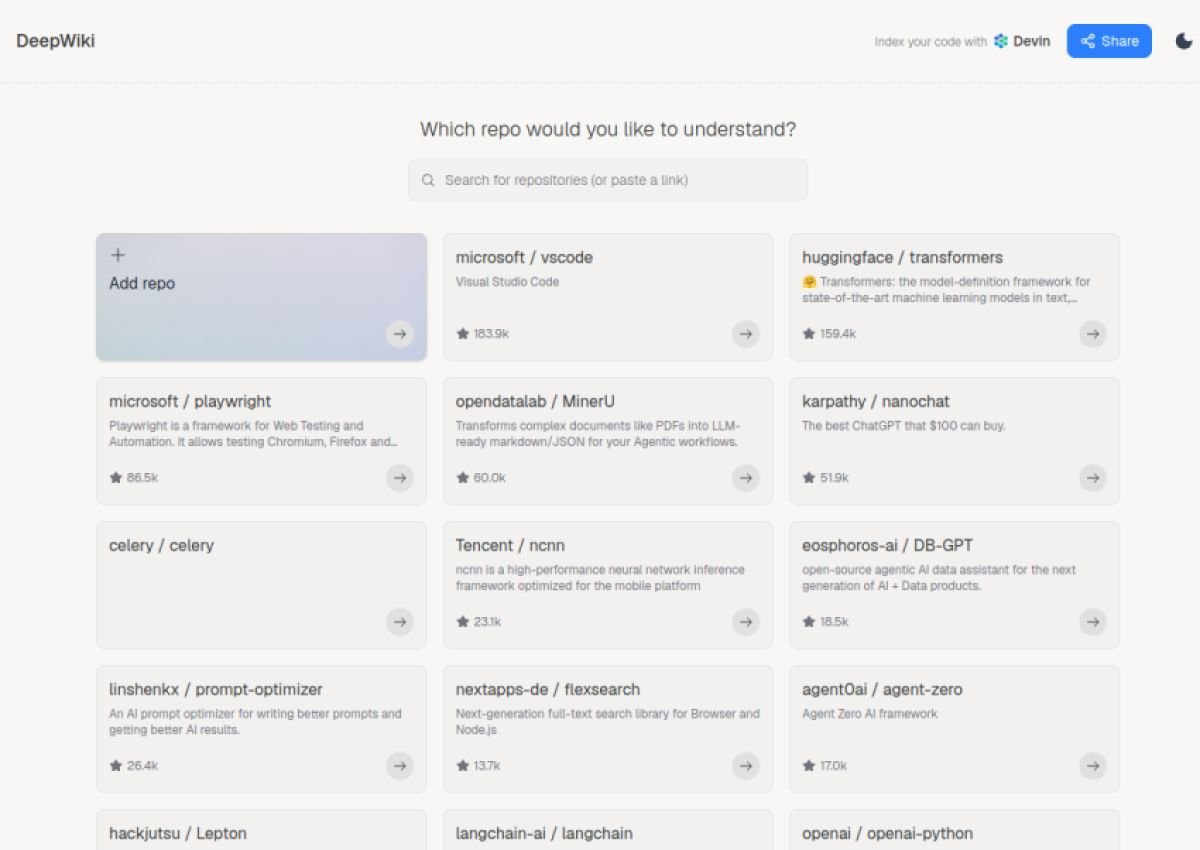The height and width of the screenshot is (850, 1200).
Task: Click arrow on microsoft / vscode card
Action: (746, 334)
